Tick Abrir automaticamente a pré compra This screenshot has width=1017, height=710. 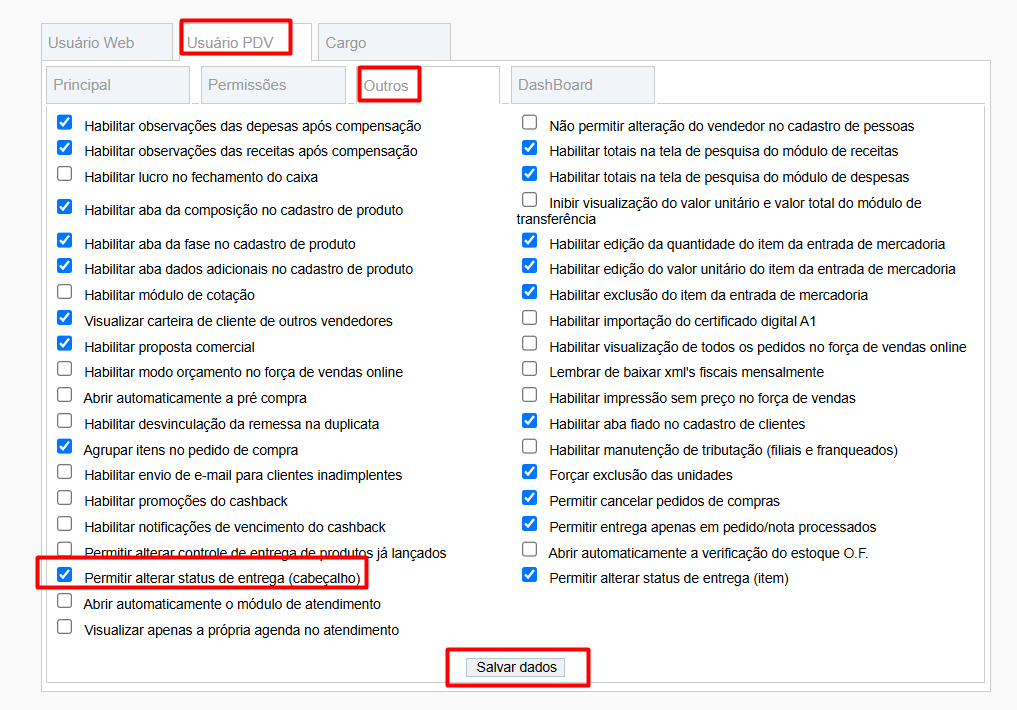(x=64, y=394)
